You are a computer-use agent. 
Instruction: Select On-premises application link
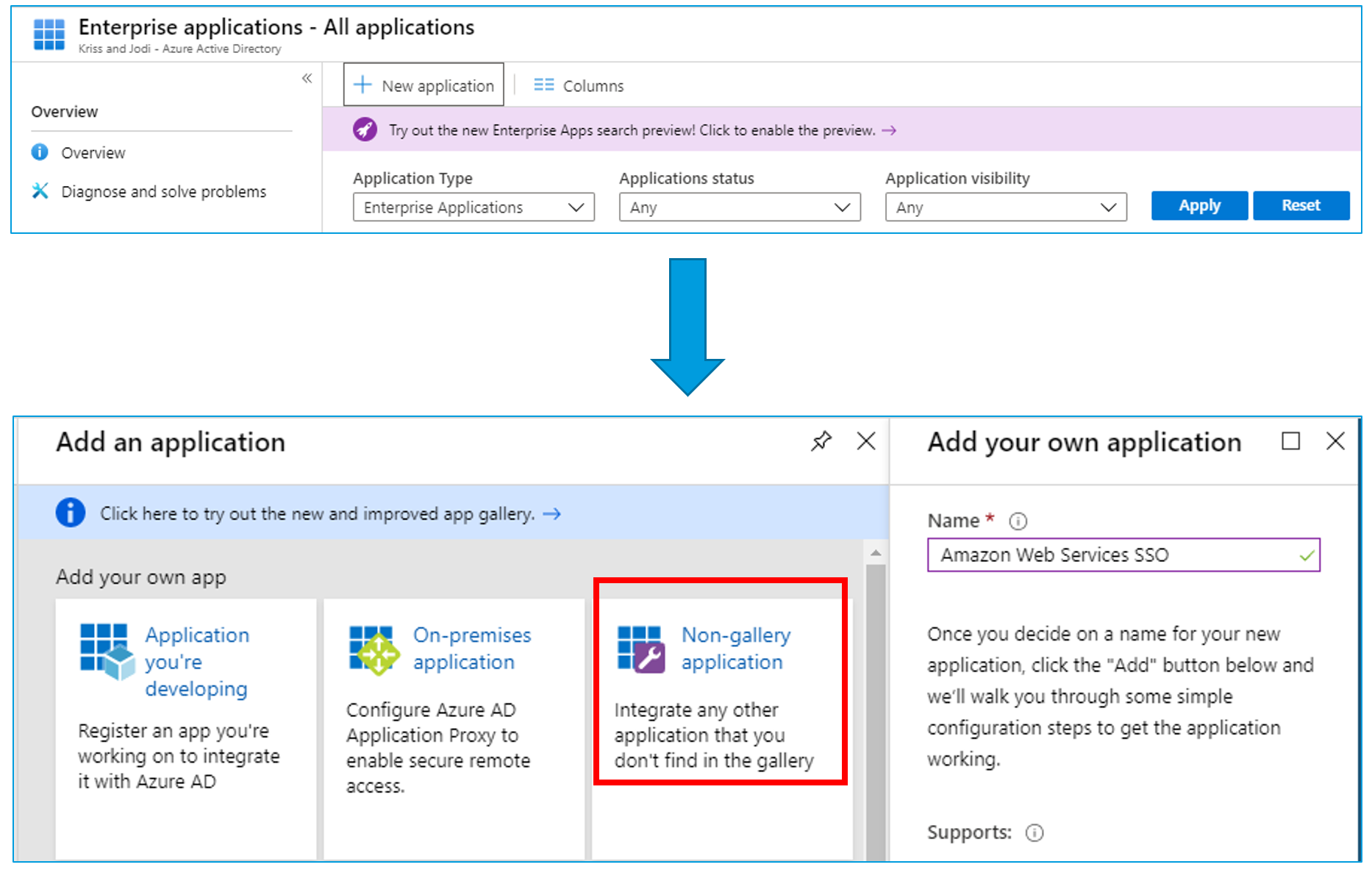[472, 649]
